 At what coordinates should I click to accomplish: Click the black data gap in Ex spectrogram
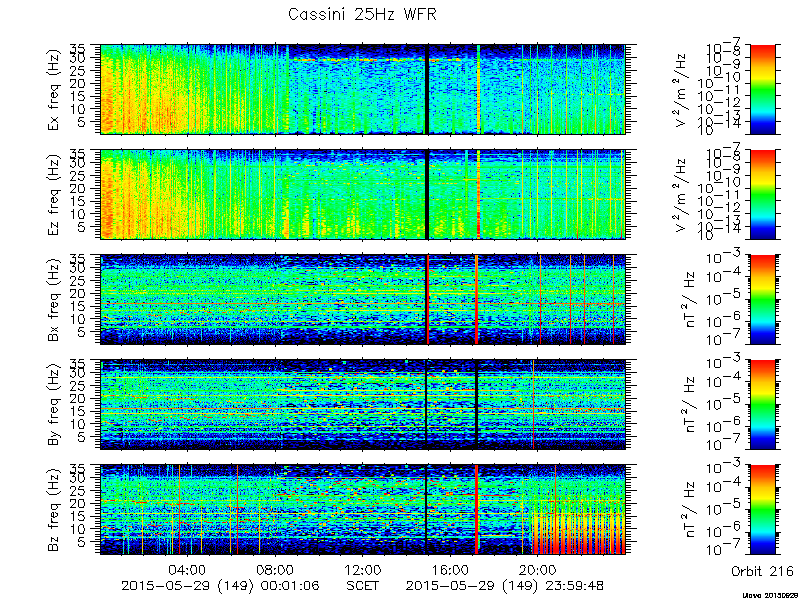427,89
